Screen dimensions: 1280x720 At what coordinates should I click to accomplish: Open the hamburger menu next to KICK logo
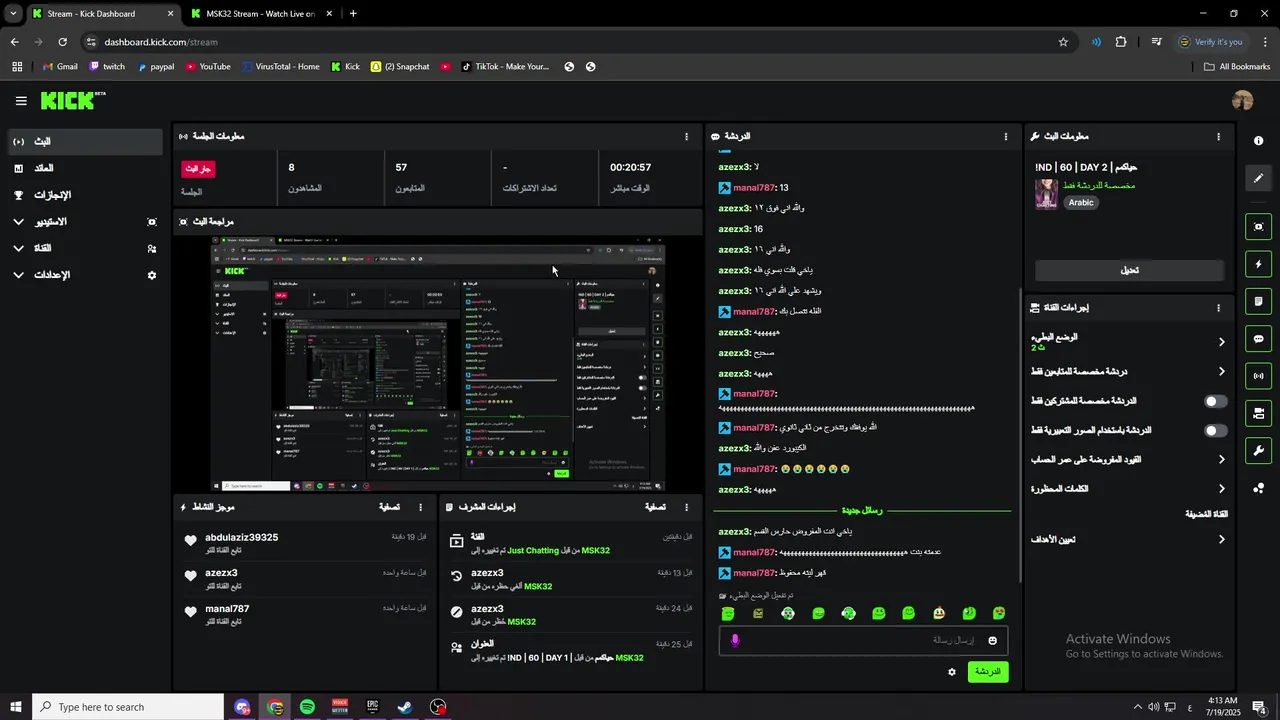21,101
